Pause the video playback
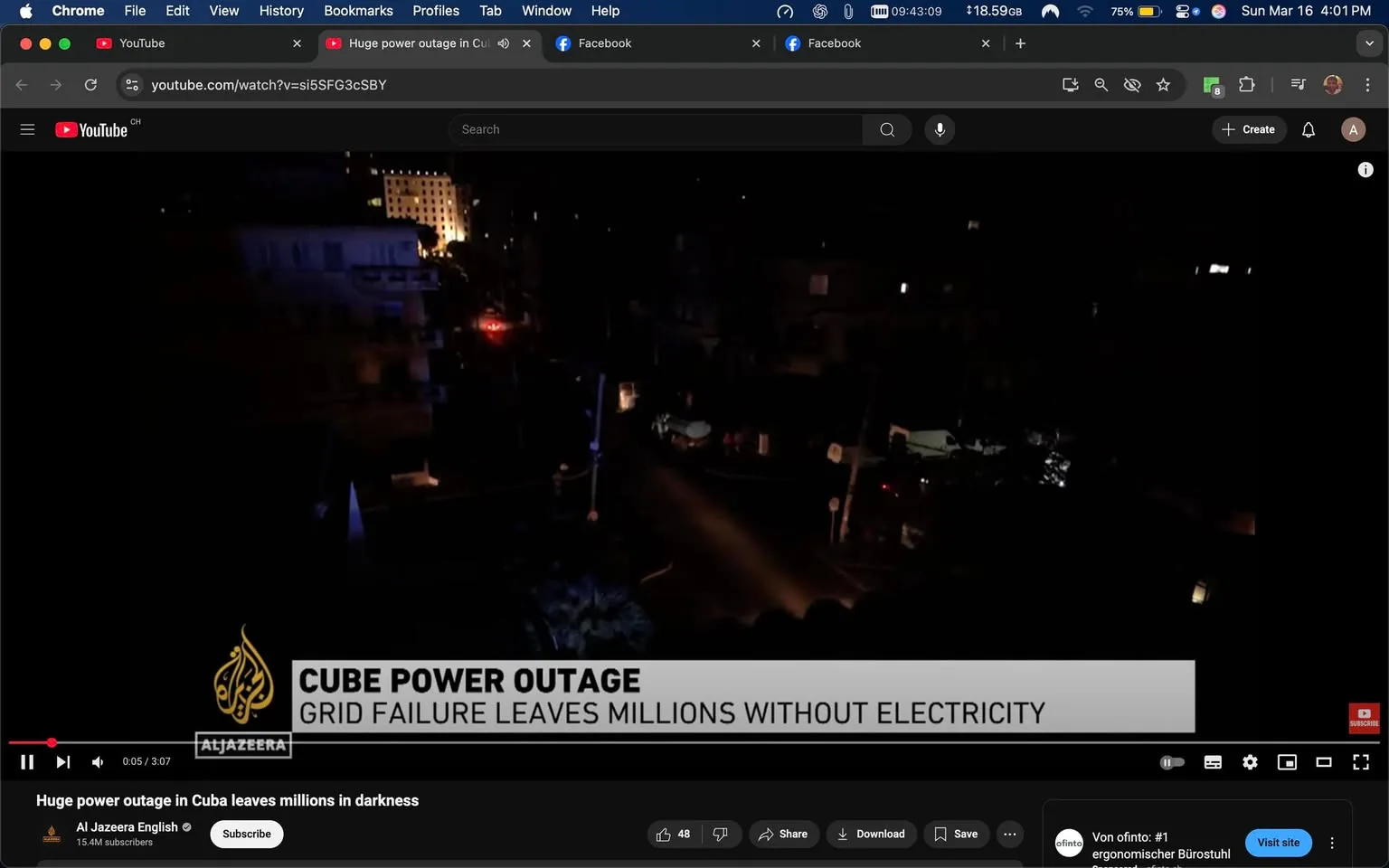The height and width of the screenshot is (868, 1389). (x=26, y=761)
